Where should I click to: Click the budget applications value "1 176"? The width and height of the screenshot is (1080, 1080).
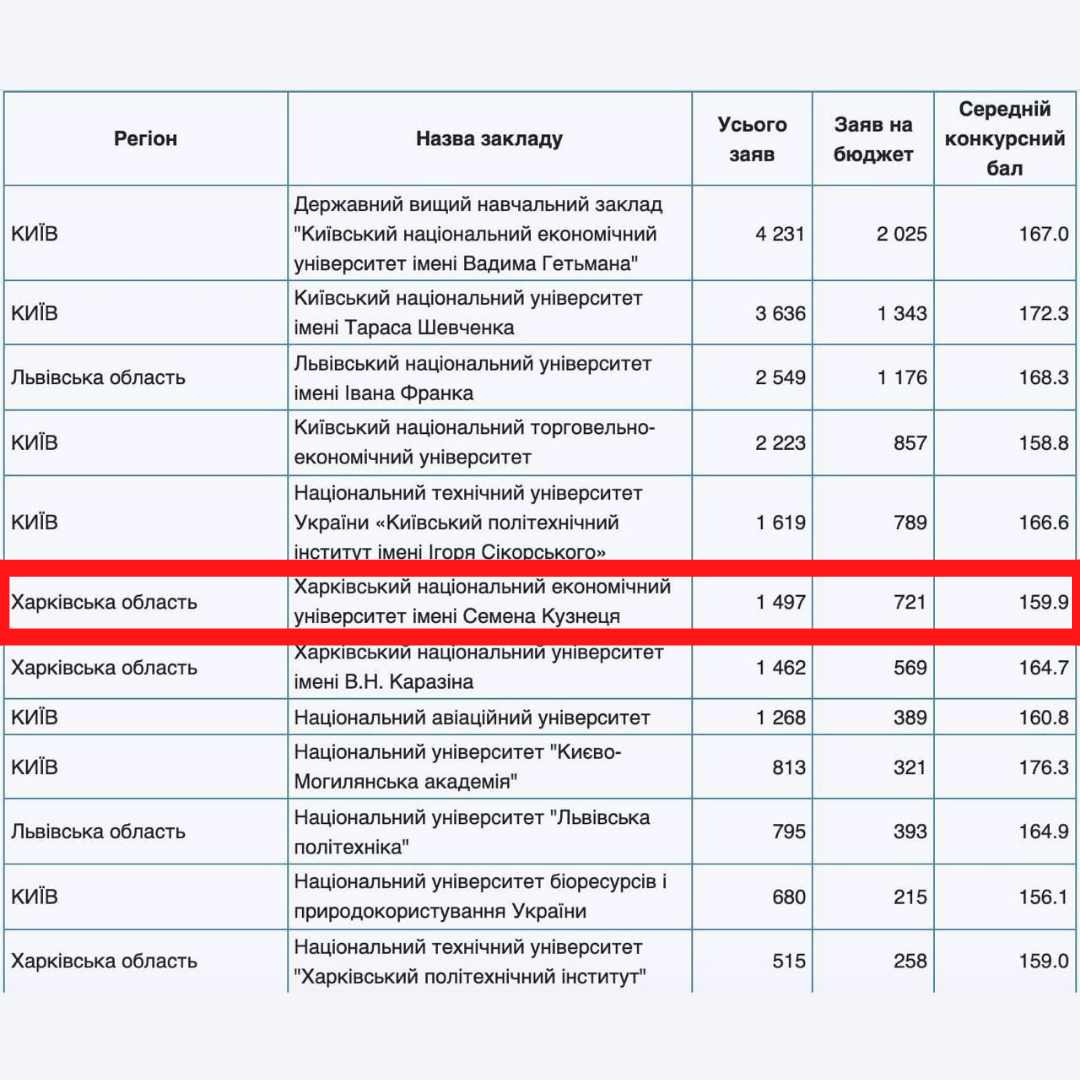(902, 377)
